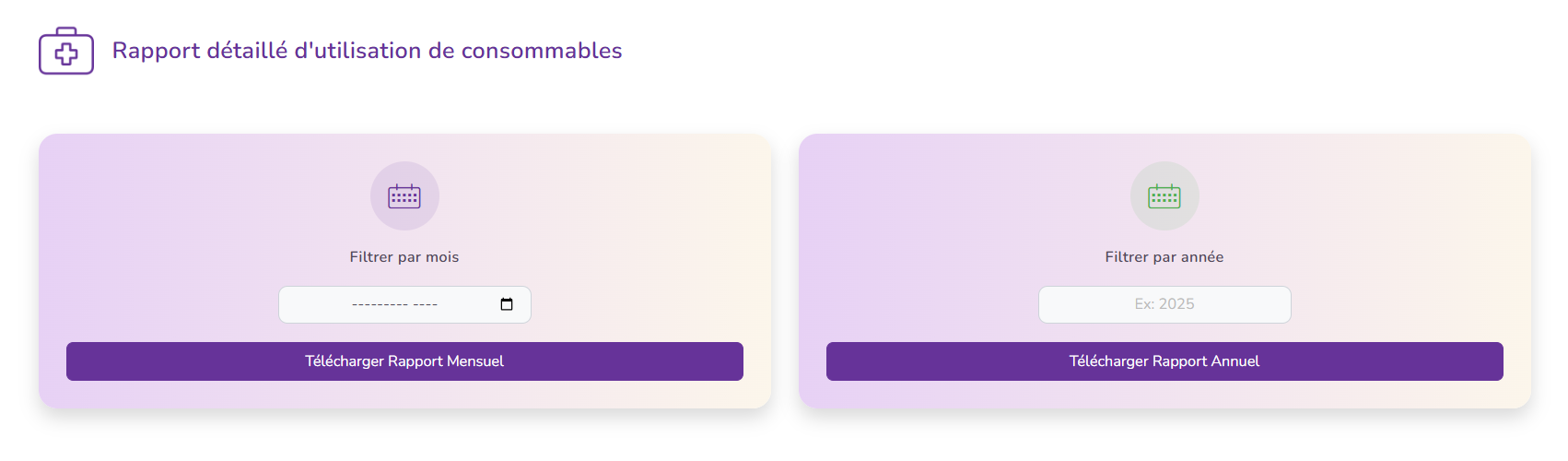1568x461 pixels.
Task: Click the green calendar icon for yearly filter
Action: point(1164,196)
